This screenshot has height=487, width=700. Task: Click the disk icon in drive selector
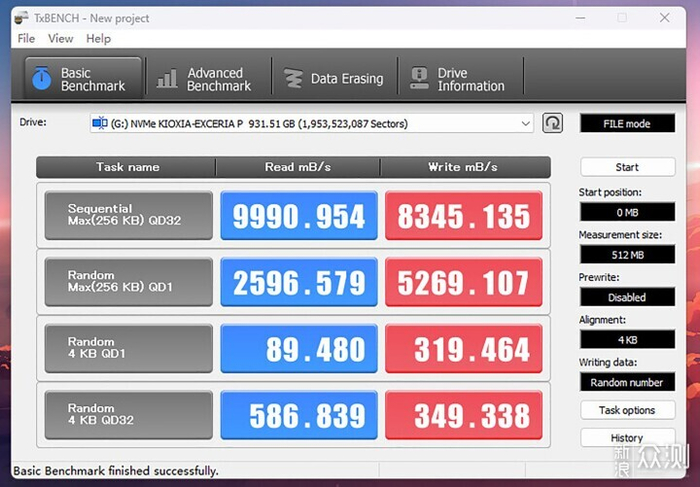100,123
